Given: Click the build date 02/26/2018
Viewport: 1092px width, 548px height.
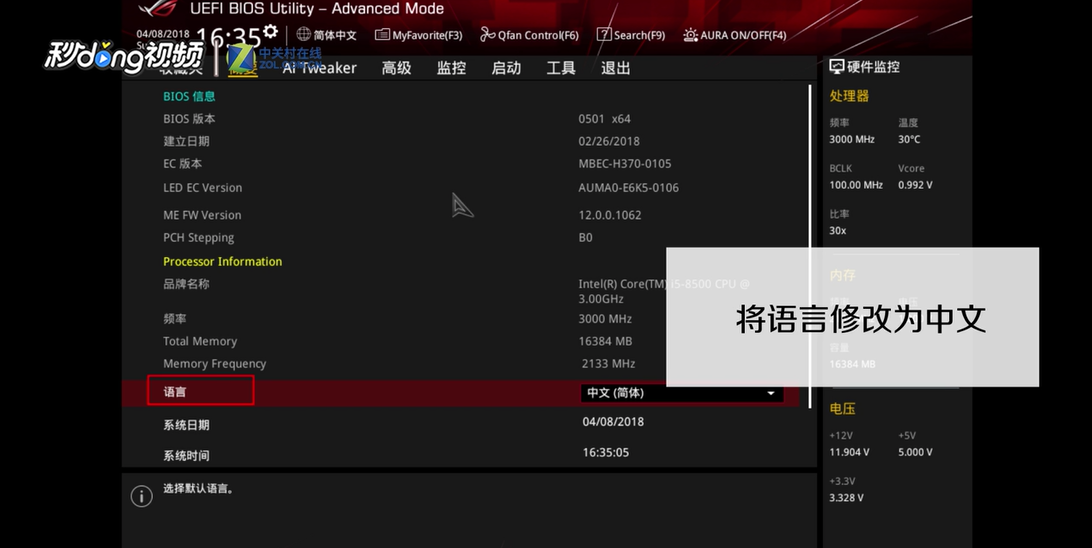Looking at the screenshot, I should [609, 141].
